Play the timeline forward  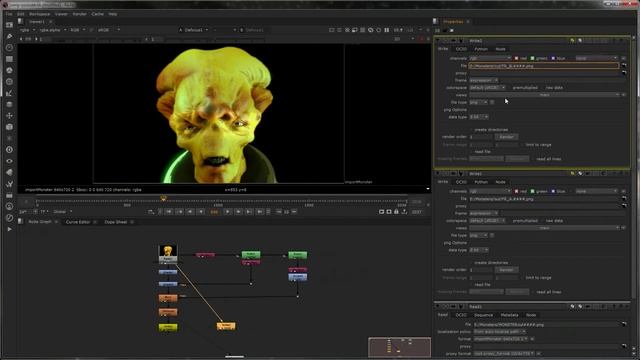coord(228,212)
